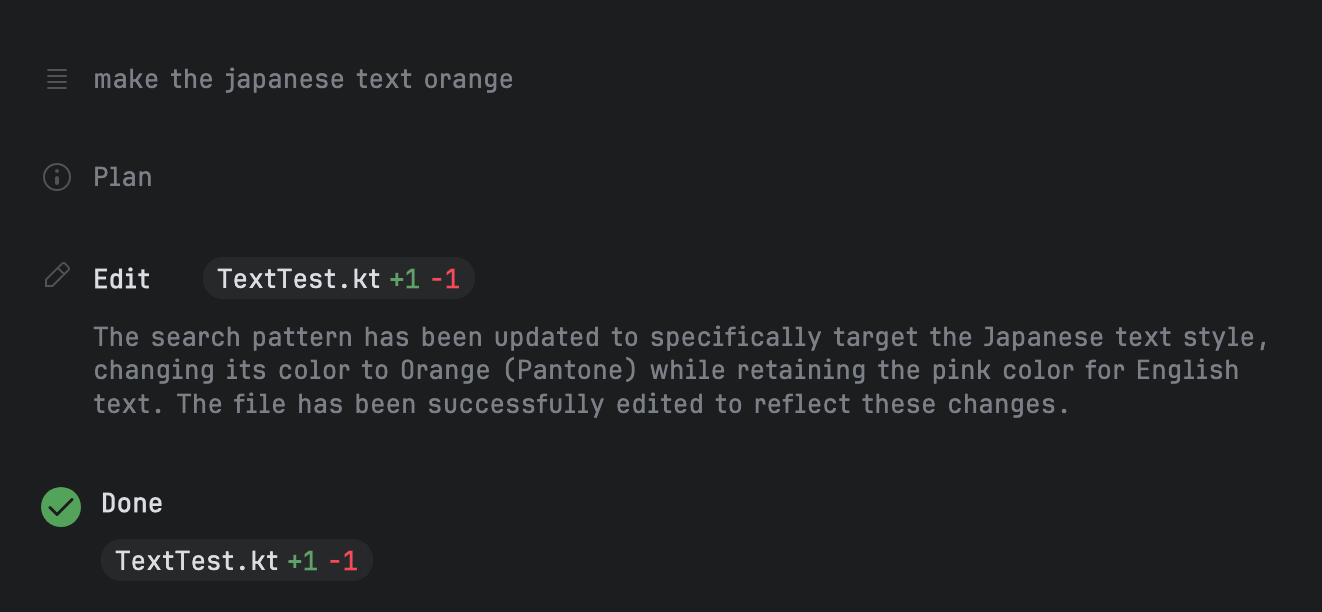The height and width of the screenshot is (612, 1322).
Task: Expand the Plan step
Action: tap(123, 177)
